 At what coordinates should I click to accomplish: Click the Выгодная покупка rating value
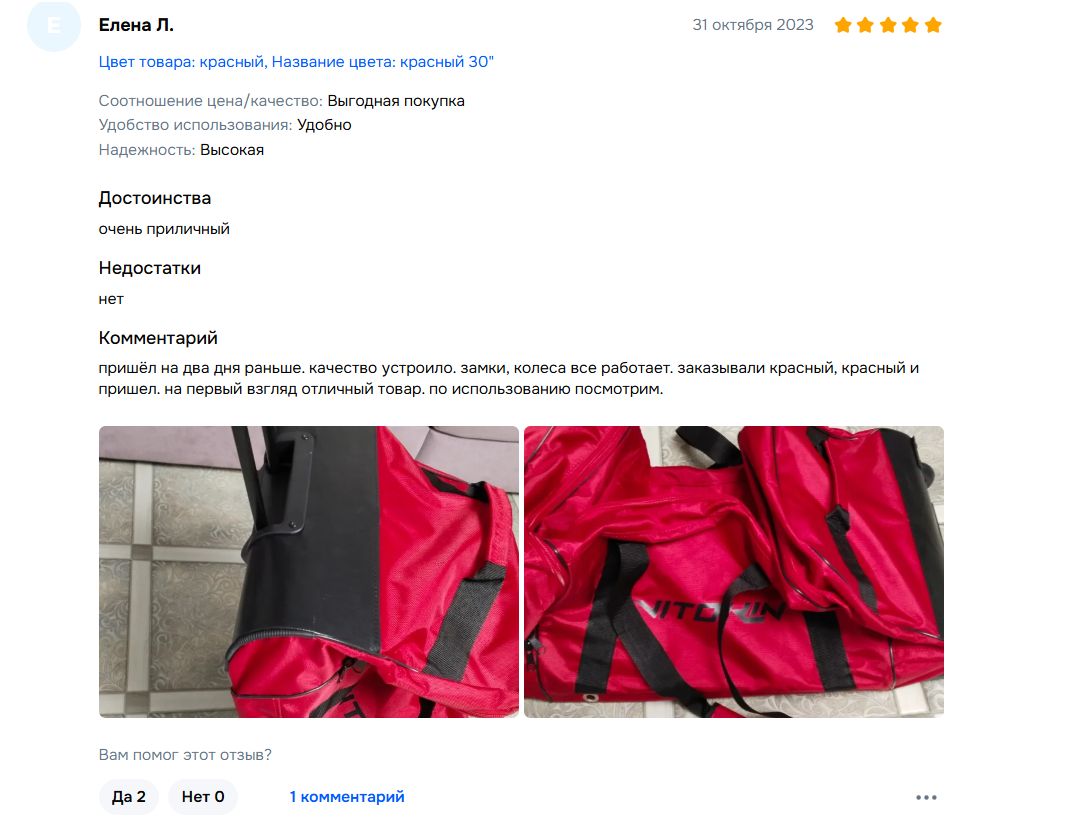point(396,101)
